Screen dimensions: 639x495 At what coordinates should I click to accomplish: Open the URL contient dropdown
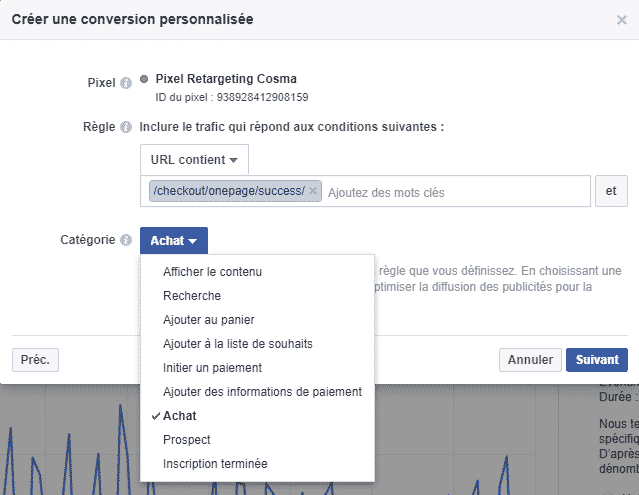point(194,160)
